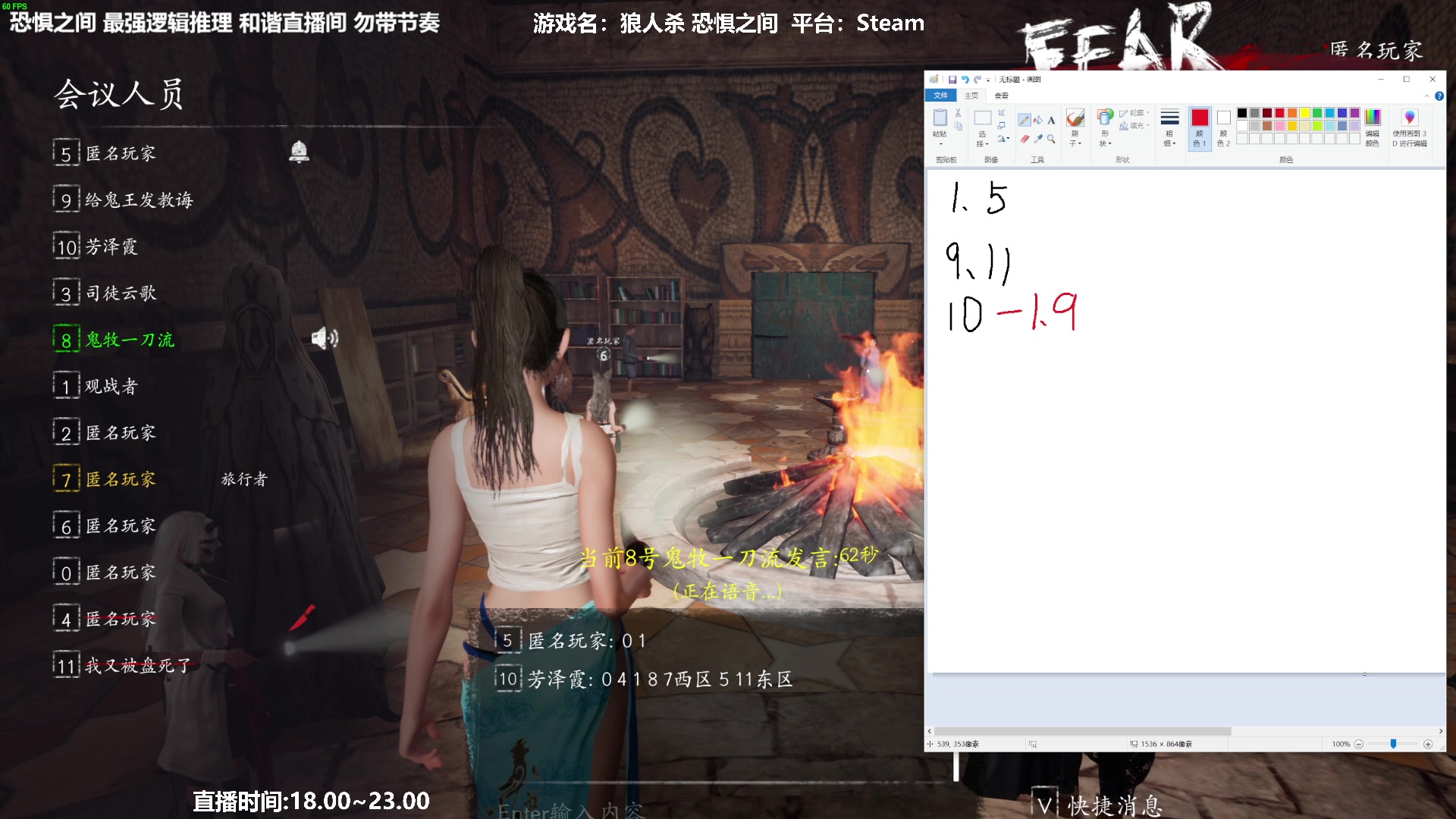Select player 10 芳泽霞 in list
Image resolution: width=1456 pixels, height=819 pixels.
(x=96, y=246)
